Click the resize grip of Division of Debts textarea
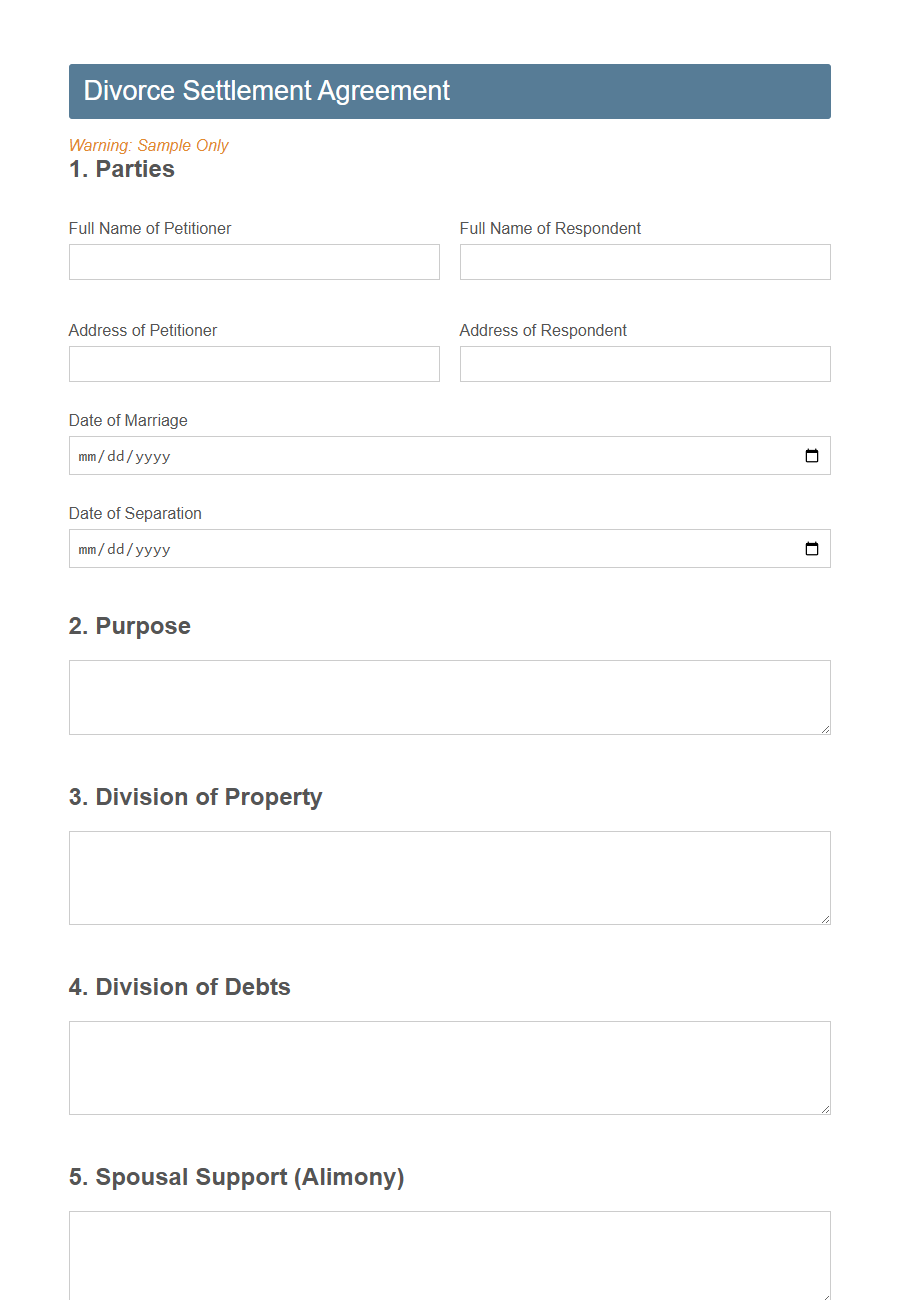This screenshot has width=900, height=1300. (x=825, y=1109)
